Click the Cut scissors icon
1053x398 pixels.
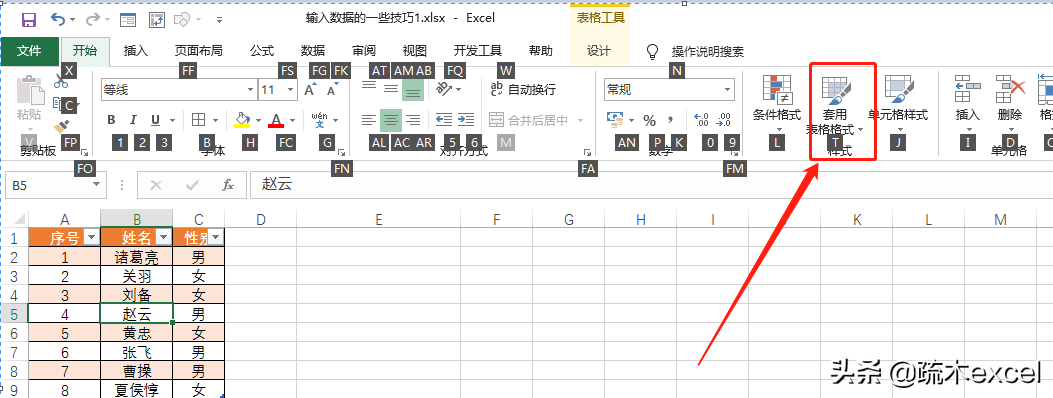click(61, 82)
